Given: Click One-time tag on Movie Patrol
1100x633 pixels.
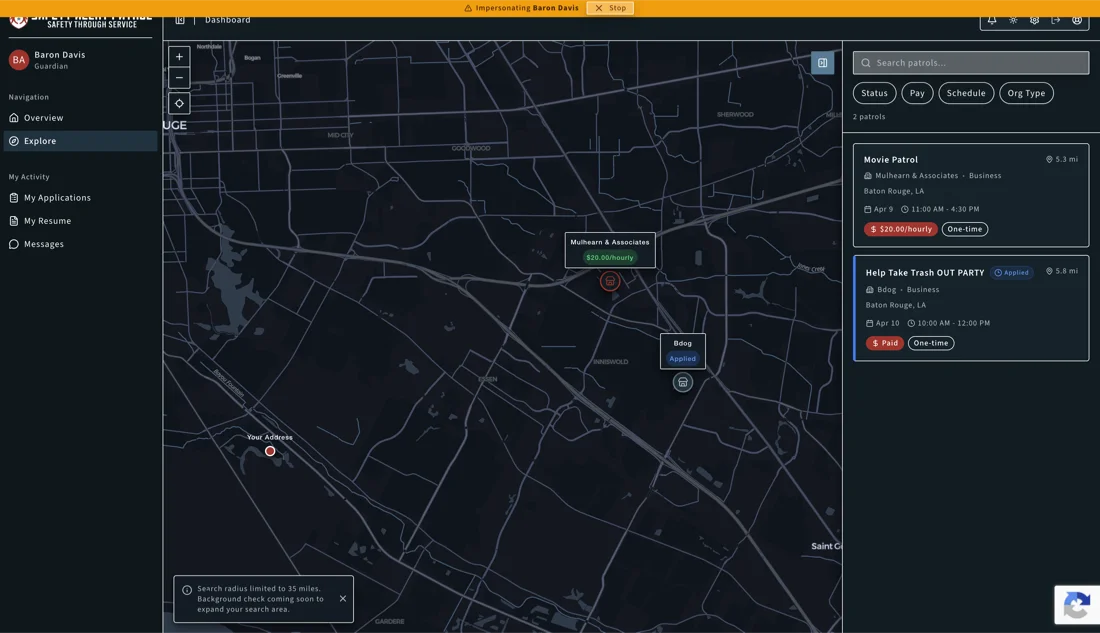Looking at the screenshot, I should pos(965,229).
